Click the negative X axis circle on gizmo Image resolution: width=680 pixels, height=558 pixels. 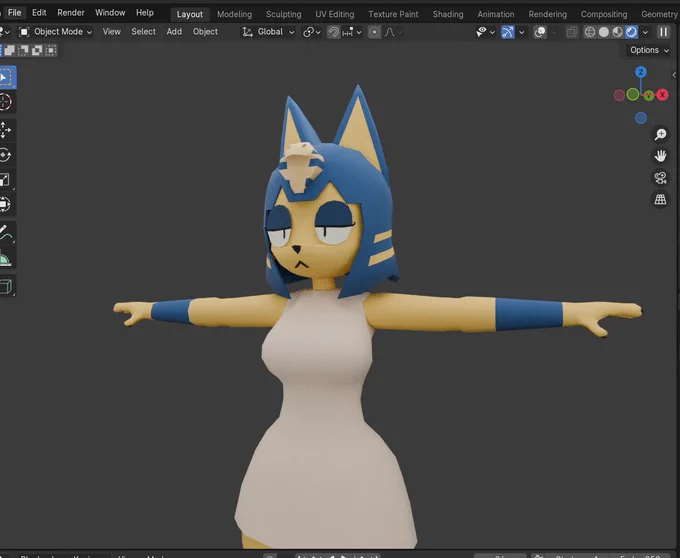point(619,95)
